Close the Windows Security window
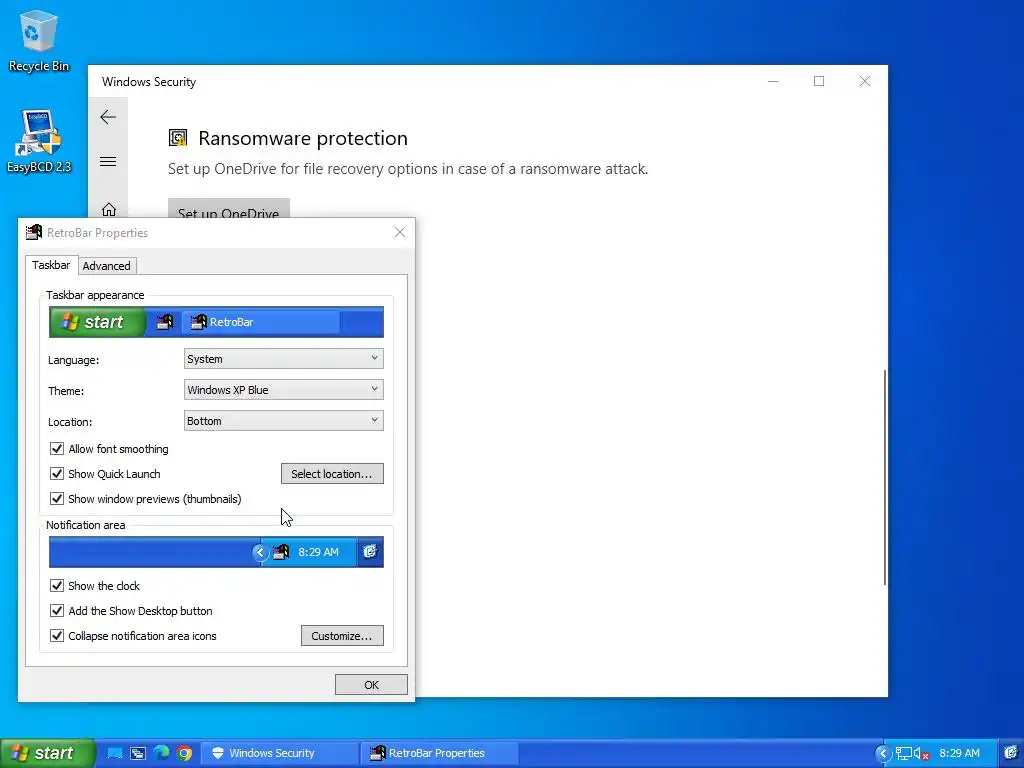 pos(865,81)
